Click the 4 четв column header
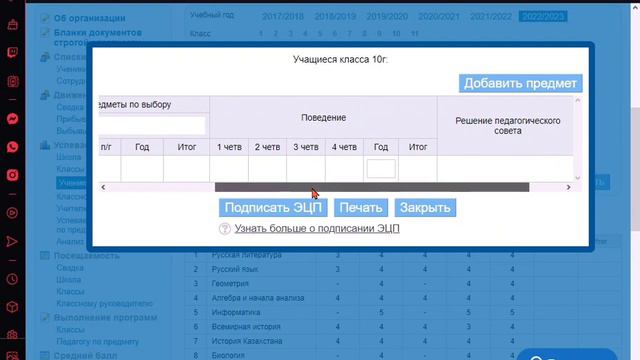The image size is (640, 360). [x=344, y=147]
